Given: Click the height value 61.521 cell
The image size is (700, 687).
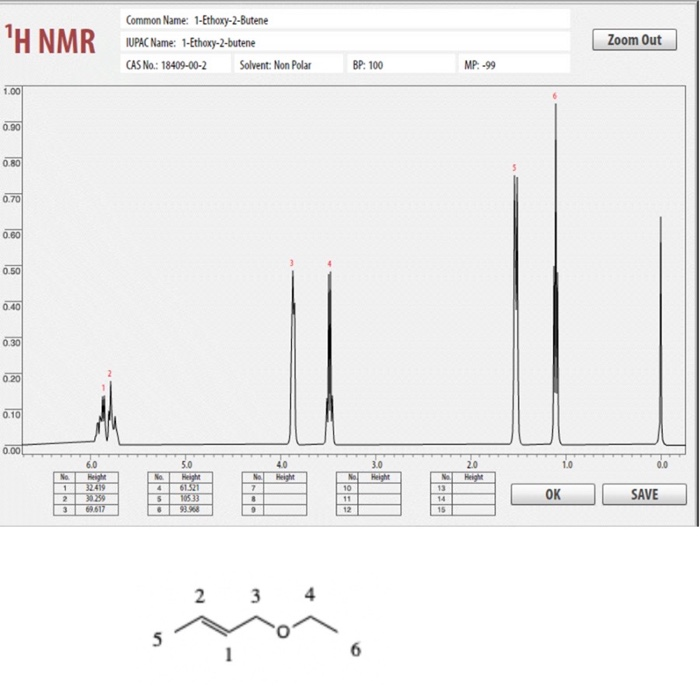Looking at the screenshot, I should (x=191, y=488).
